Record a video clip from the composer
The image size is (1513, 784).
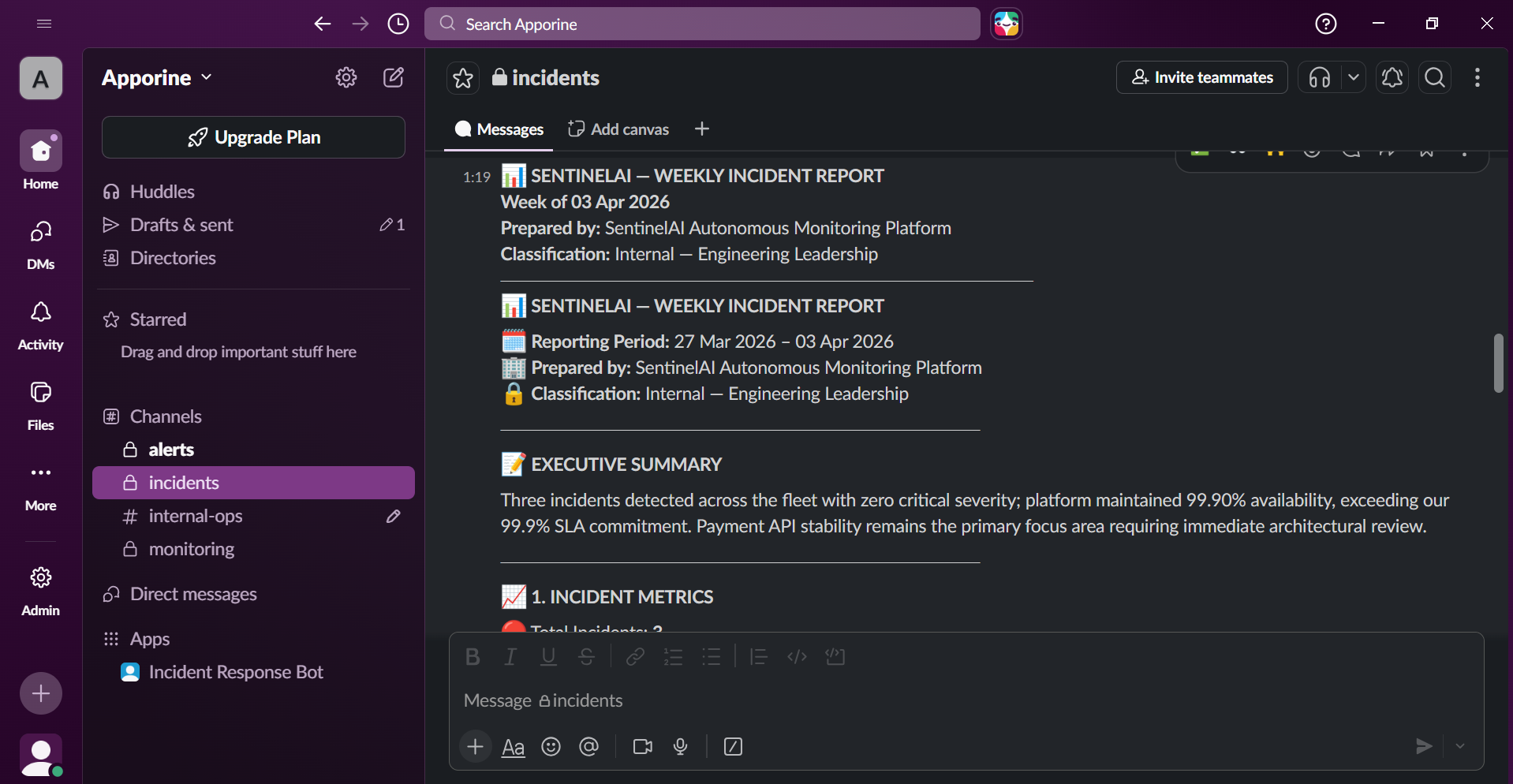(641, 746)
